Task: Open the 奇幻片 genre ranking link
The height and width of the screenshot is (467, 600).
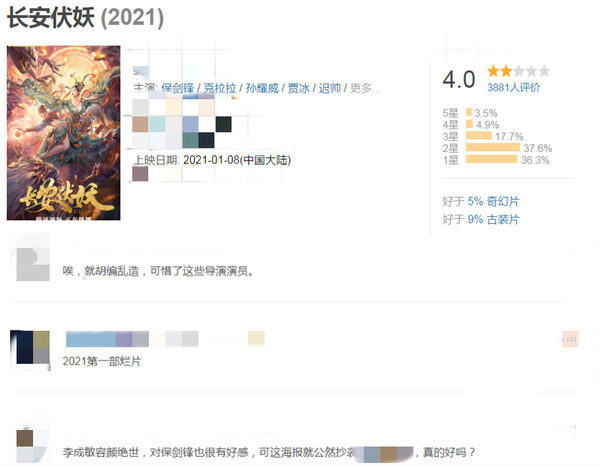Action: pyautogui.click(x=493, y=201)
